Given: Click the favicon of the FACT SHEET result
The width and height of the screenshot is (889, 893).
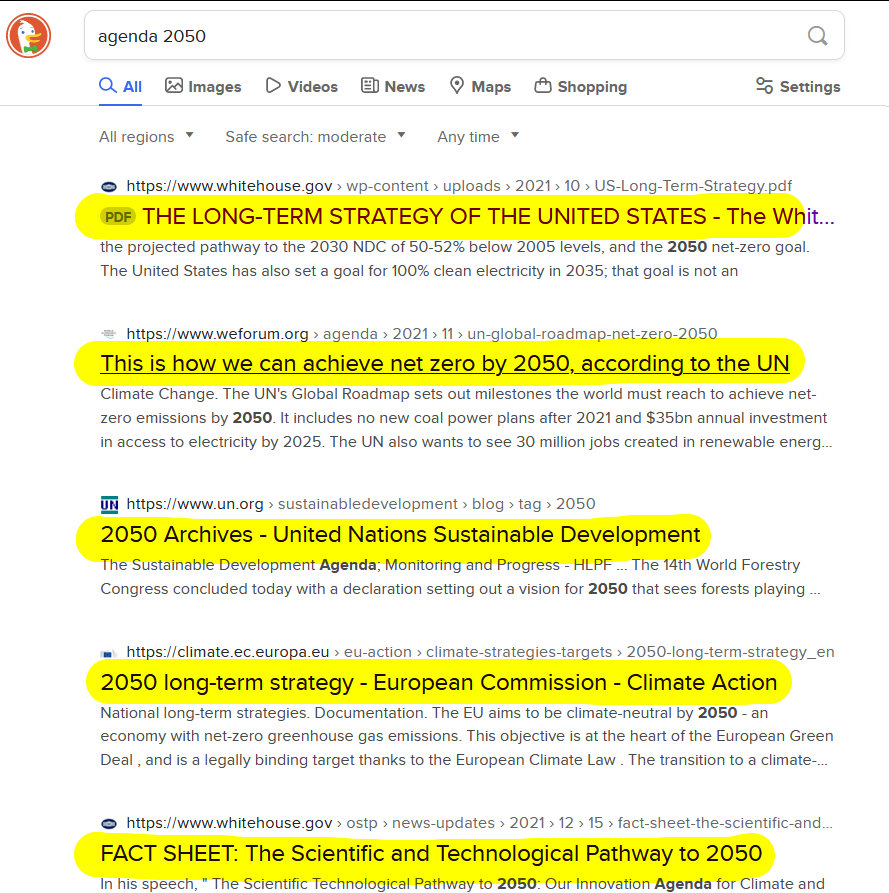Looking at the screenshot, I should 109,824.
